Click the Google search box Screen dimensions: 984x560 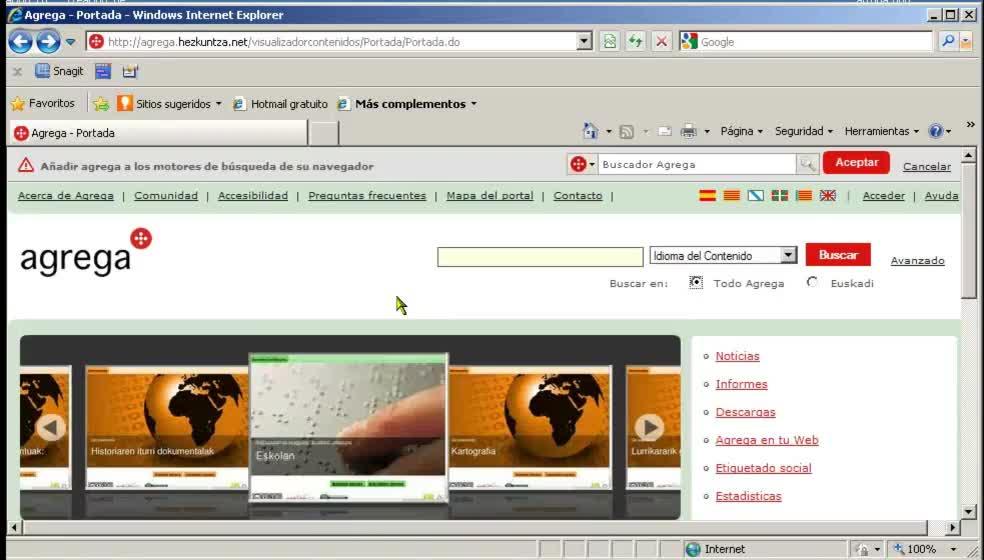tap(815, 42)
